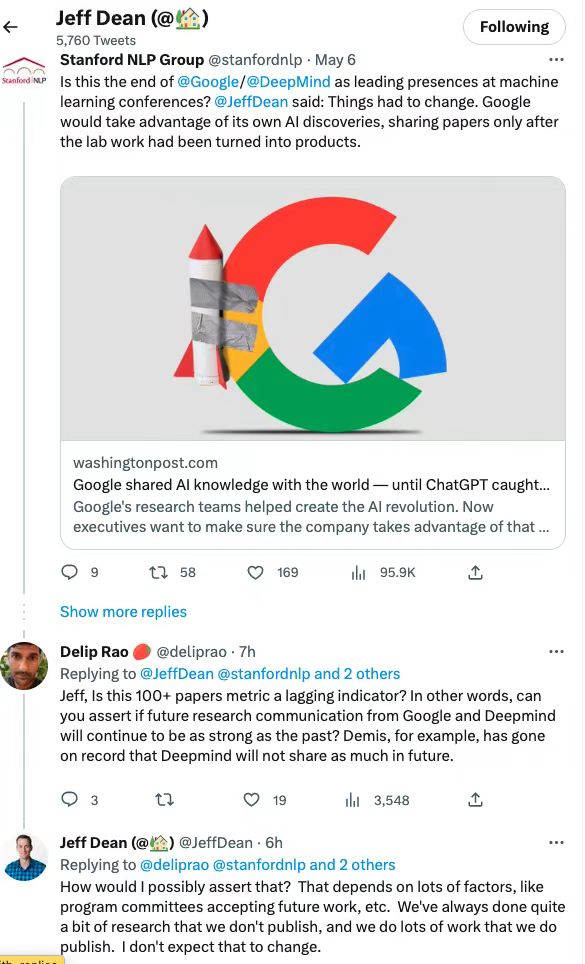Click the back arrow to return

point(13,27)
